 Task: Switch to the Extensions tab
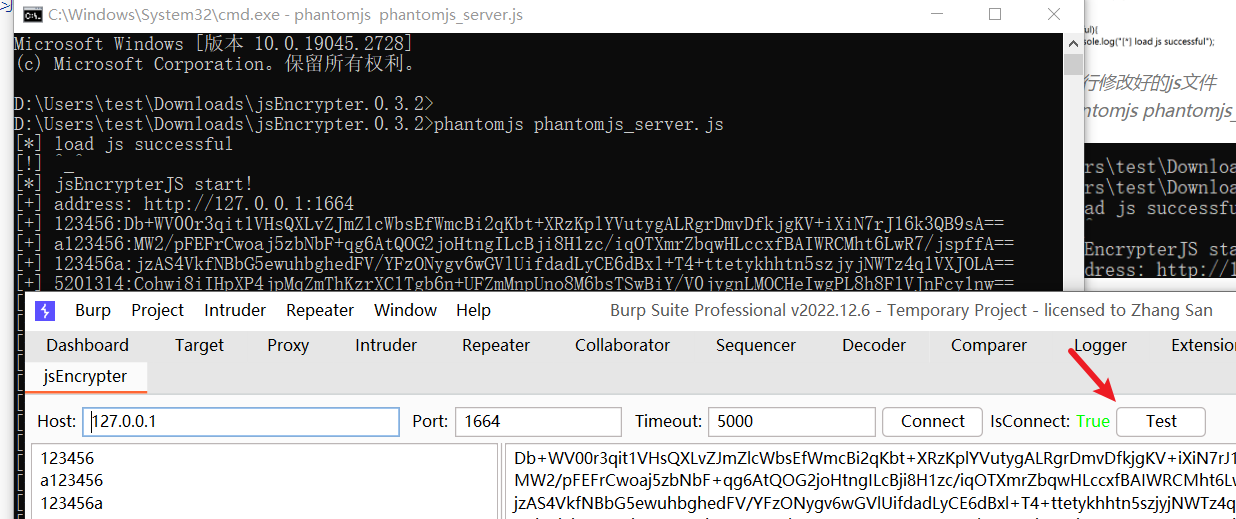[x=1203, y=345]
